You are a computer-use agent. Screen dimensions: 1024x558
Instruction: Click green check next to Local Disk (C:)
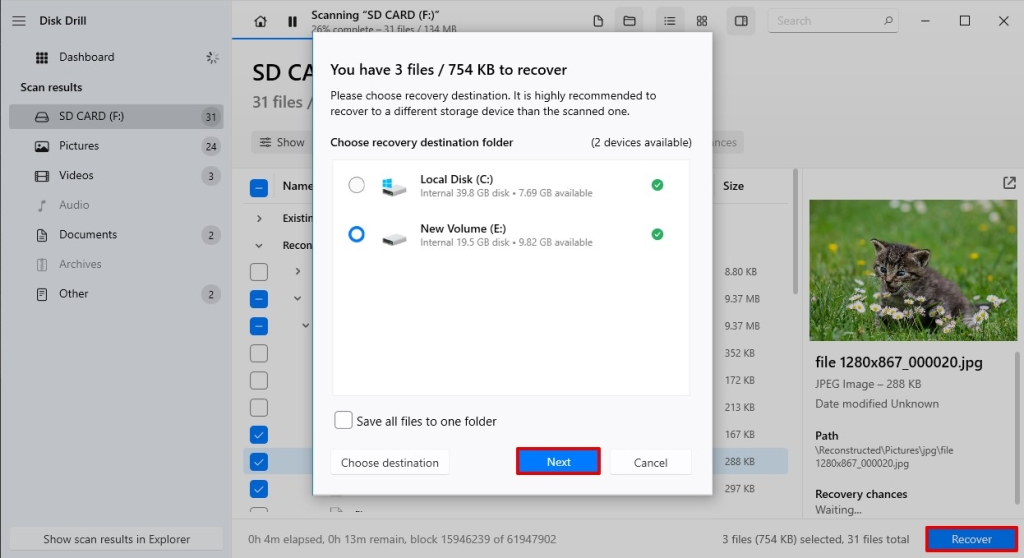pyautogui.click(x=657, y=185)
